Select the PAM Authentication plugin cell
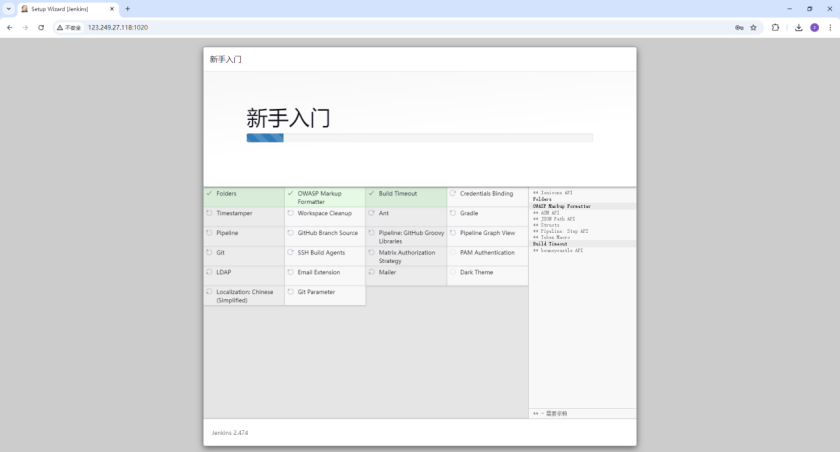The height and width of the screenshot is (452, 840). [488, 257]
